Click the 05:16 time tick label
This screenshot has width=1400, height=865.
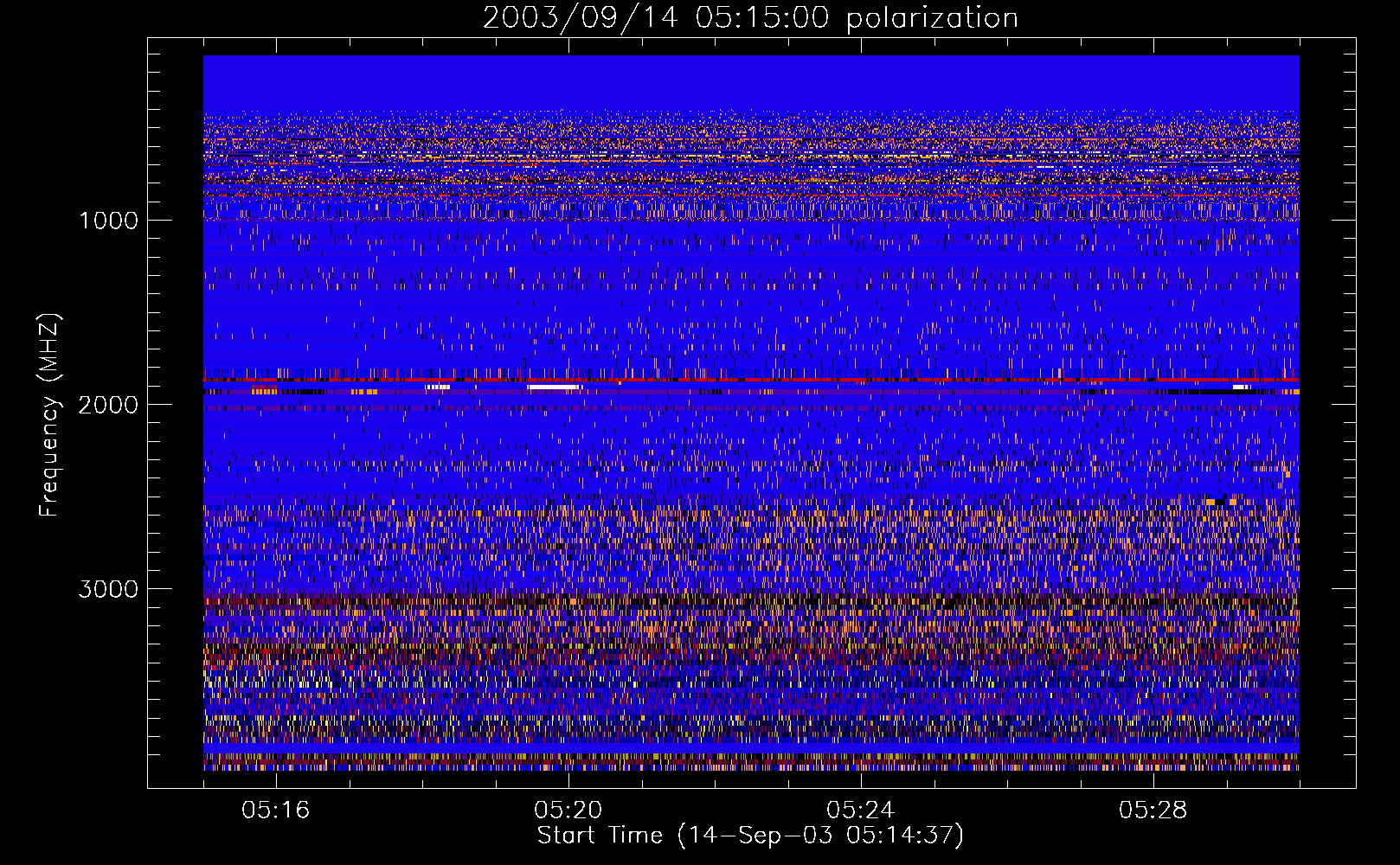(x=276, y=810)
